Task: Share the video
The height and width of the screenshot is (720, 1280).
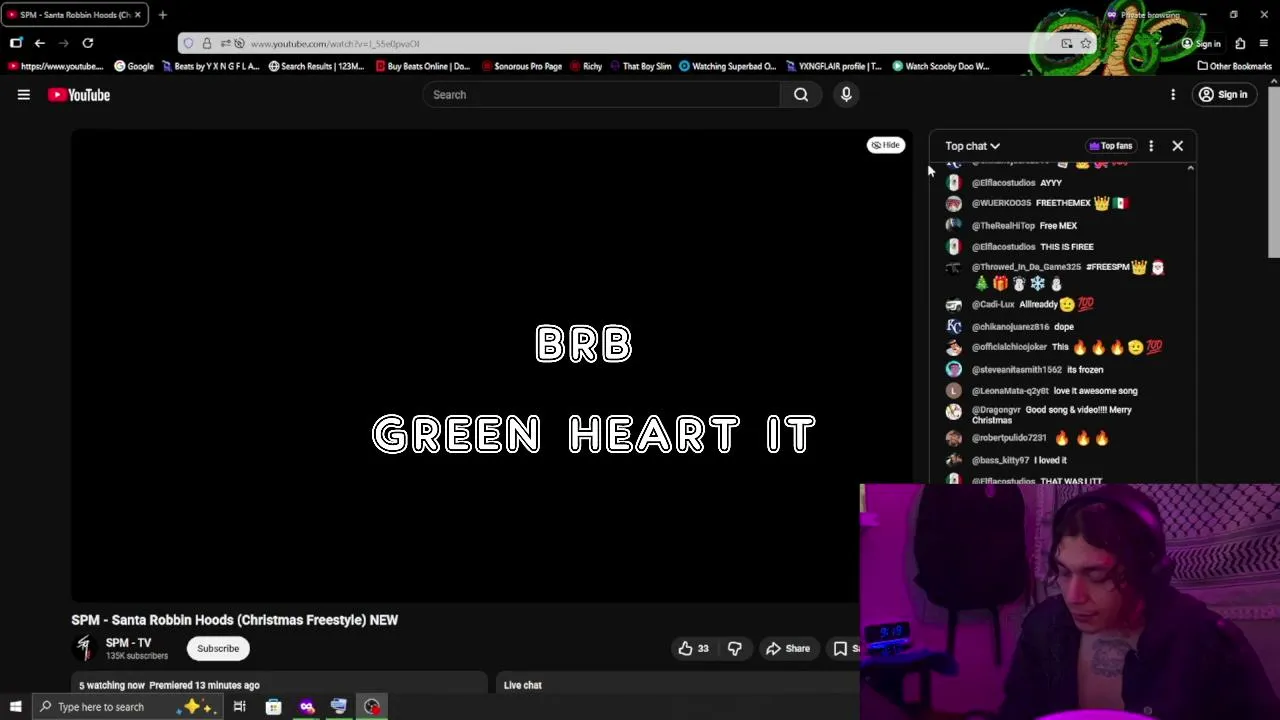Action: coord(788,648)
